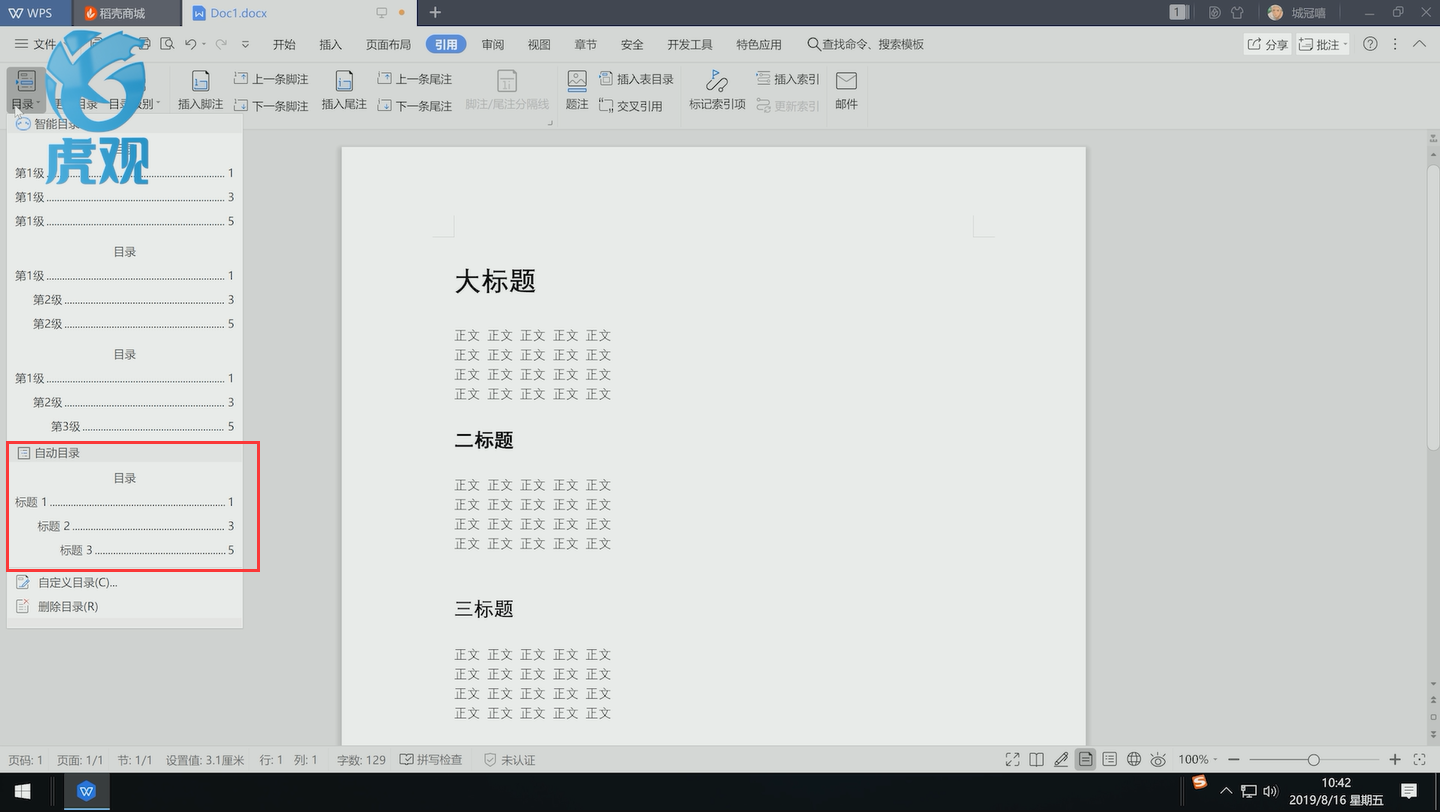Click the 插入尾注 endnote icon
The width and height of the screenshot is (1440, 812).
tap(344, 90)
